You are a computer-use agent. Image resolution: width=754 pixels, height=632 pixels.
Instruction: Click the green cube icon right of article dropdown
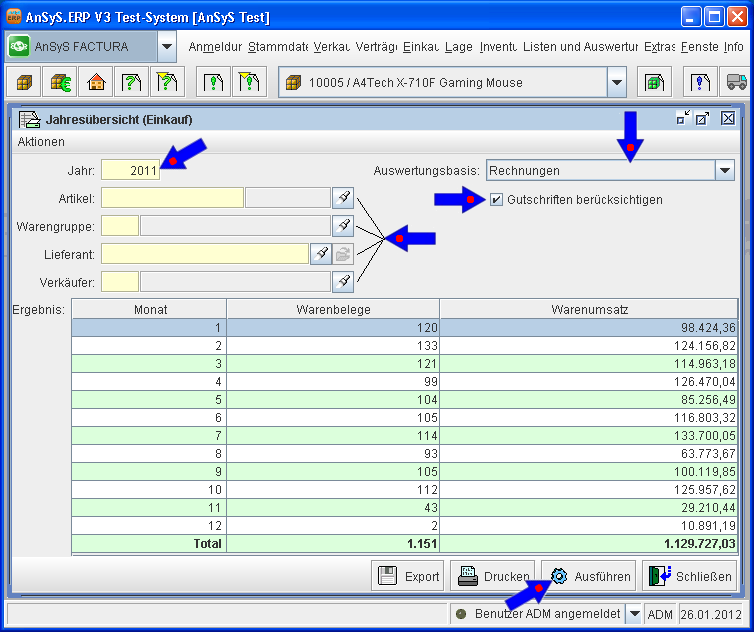click(x=655, y=83)
